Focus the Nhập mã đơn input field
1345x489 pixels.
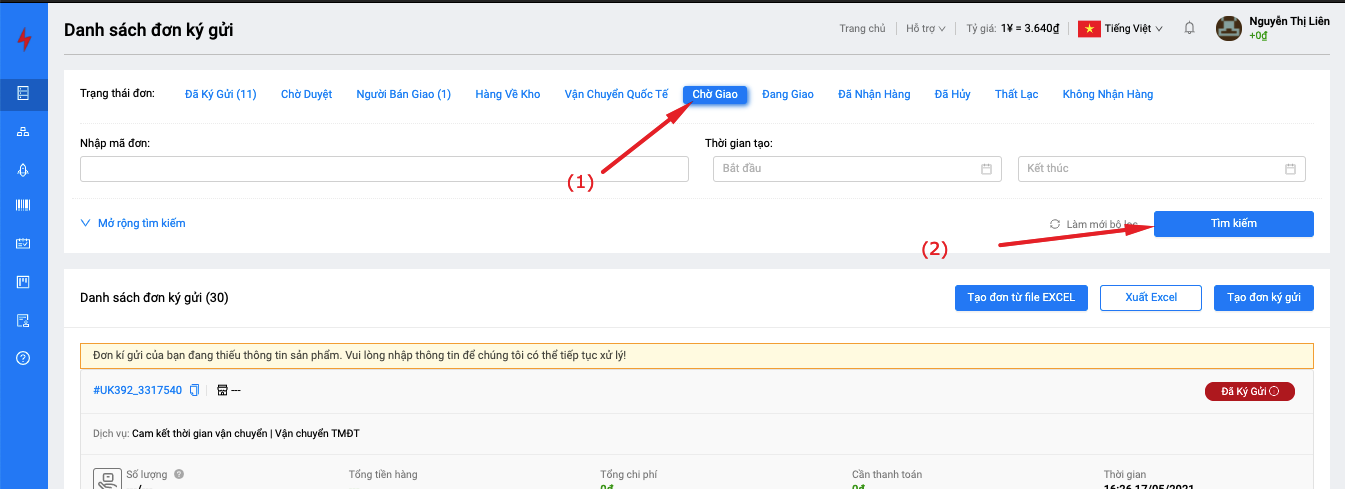384,169
